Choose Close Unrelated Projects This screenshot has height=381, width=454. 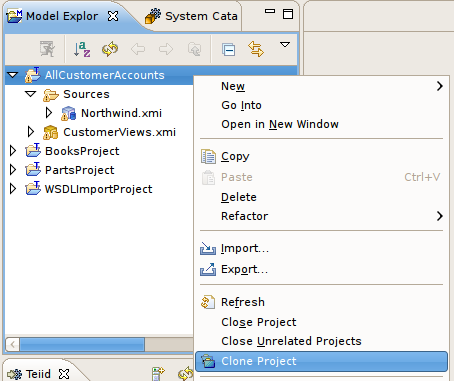321,341
